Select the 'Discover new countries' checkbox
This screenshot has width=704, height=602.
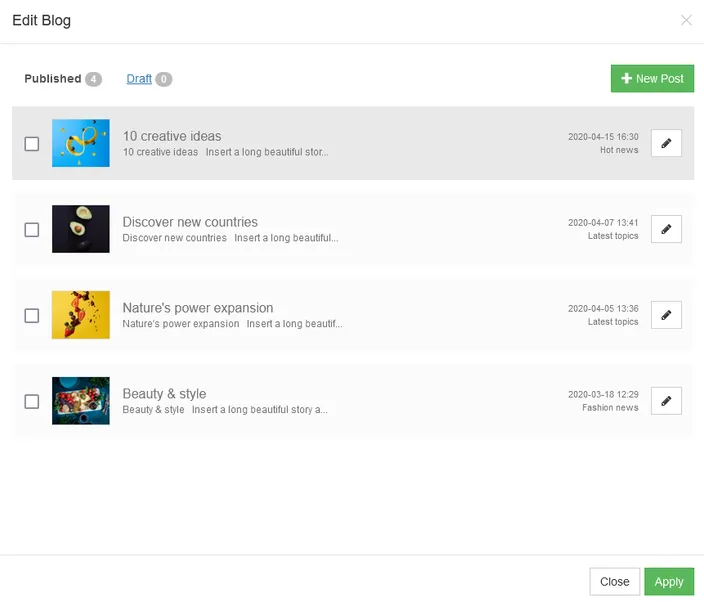click(x=32, y=229)
